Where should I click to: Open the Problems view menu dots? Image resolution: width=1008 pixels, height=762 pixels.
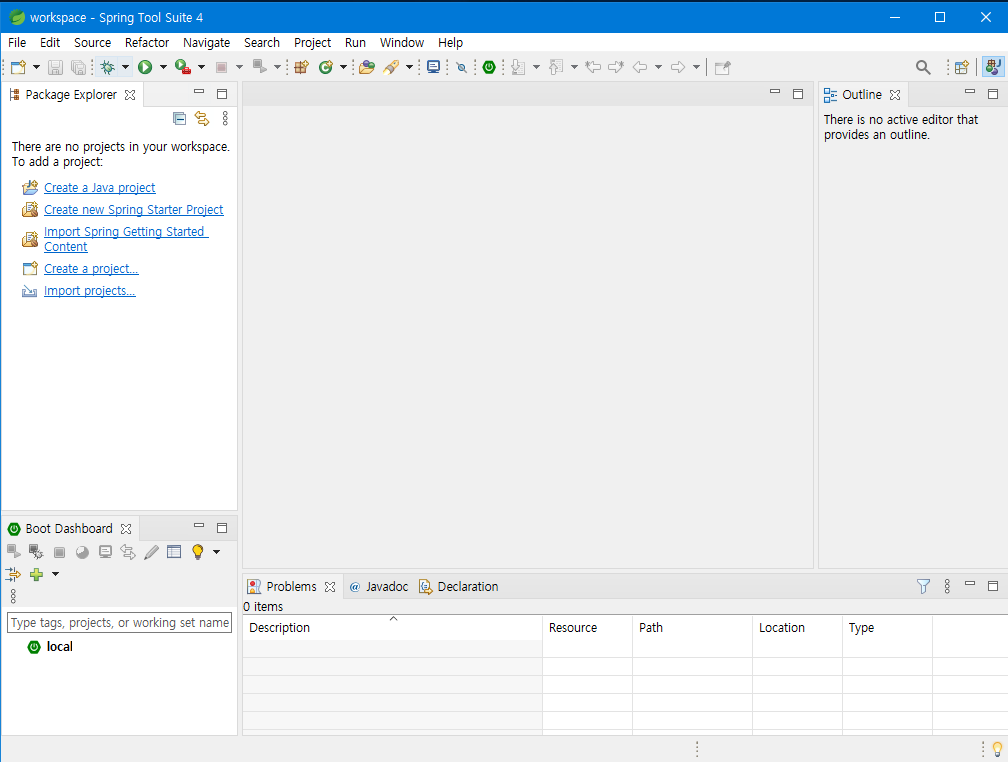[947, 586]
